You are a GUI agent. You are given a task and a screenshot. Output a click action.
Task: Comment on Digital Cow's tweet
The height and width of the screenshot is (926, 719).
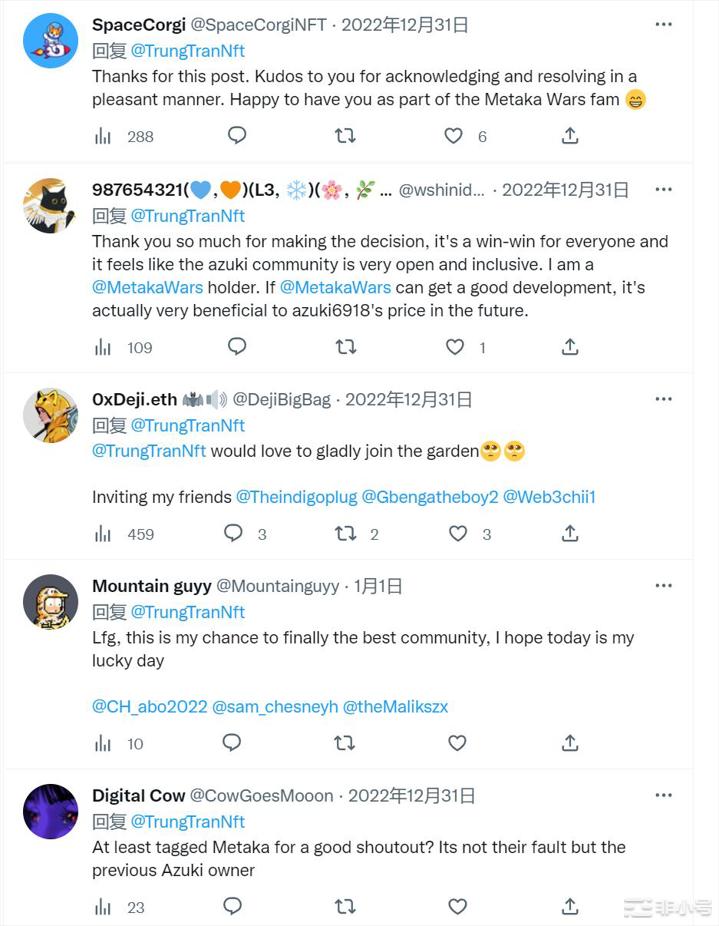coord(232,906)
